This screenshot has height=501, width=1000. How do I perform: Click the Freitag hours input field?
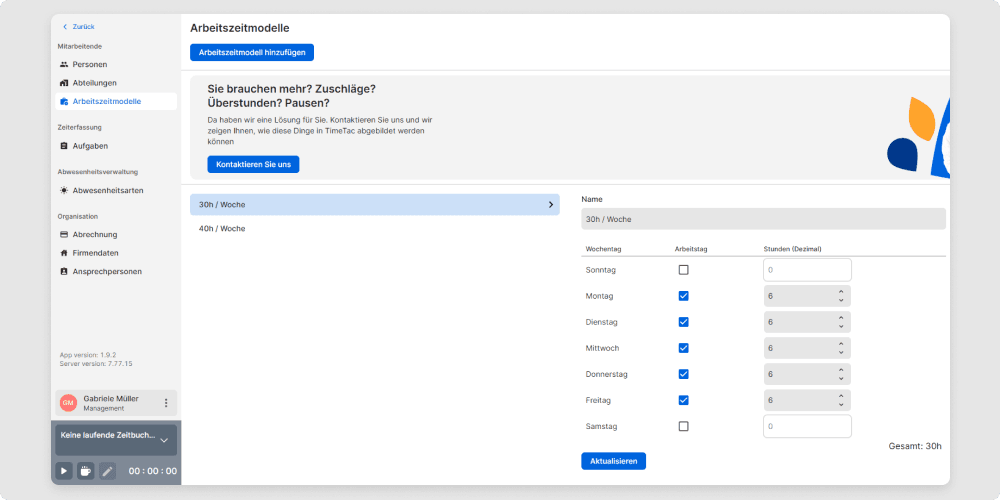pos(807,400)
